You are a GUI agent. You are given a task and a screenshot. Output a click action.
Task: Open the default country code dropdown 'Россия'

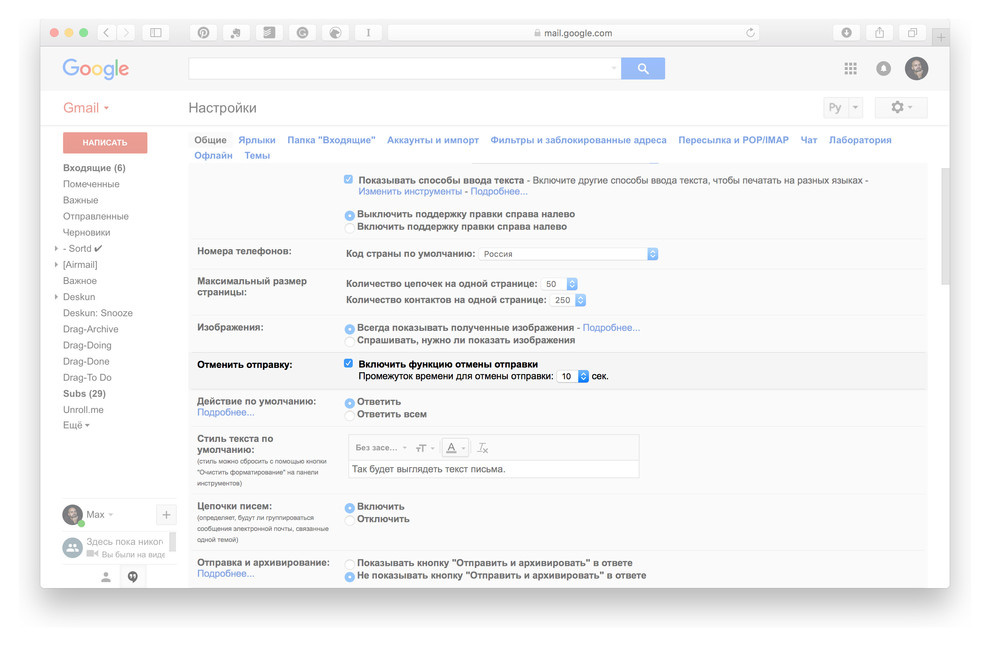568,254
